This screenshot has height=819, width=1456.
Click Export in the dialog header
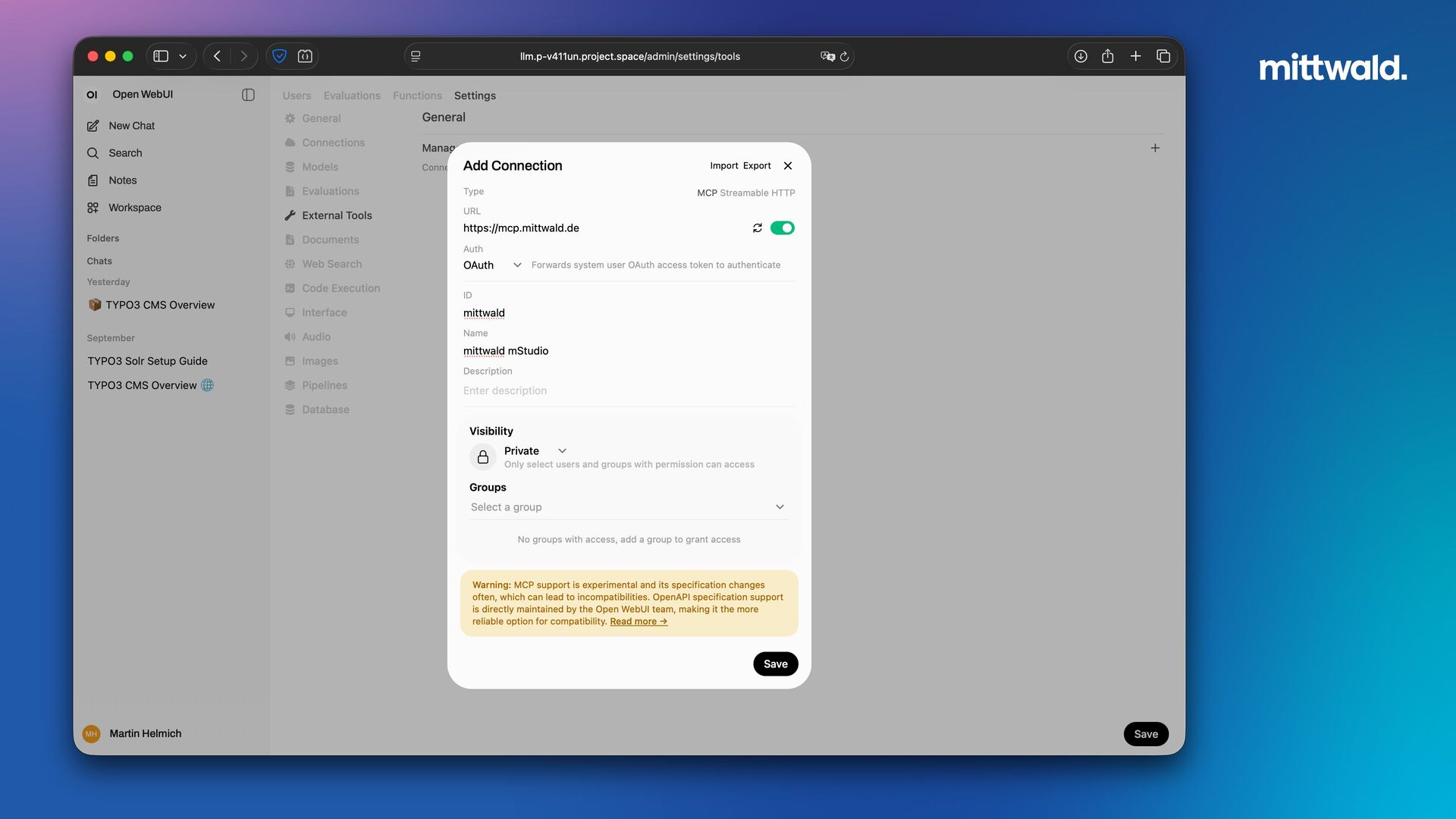click(756, 166)
